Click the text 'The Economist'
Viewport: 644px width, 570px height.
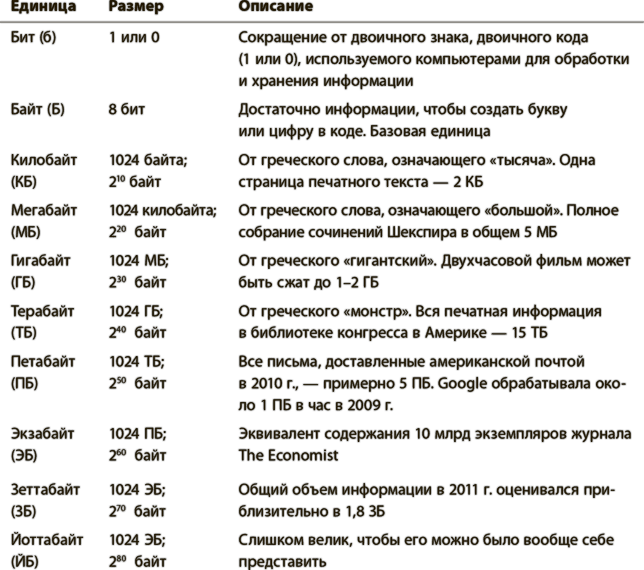pos(288,455)
